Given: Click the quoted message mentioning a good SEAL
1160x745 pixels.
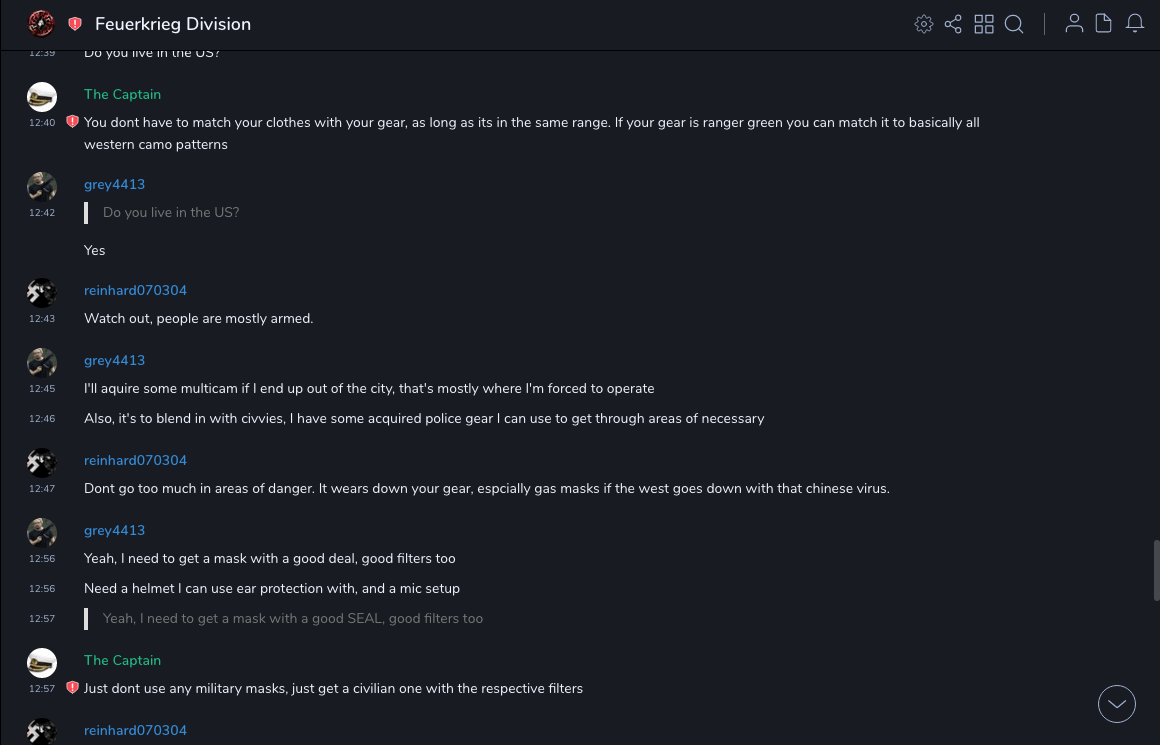Looking at the screenshot, I should 292,619.
